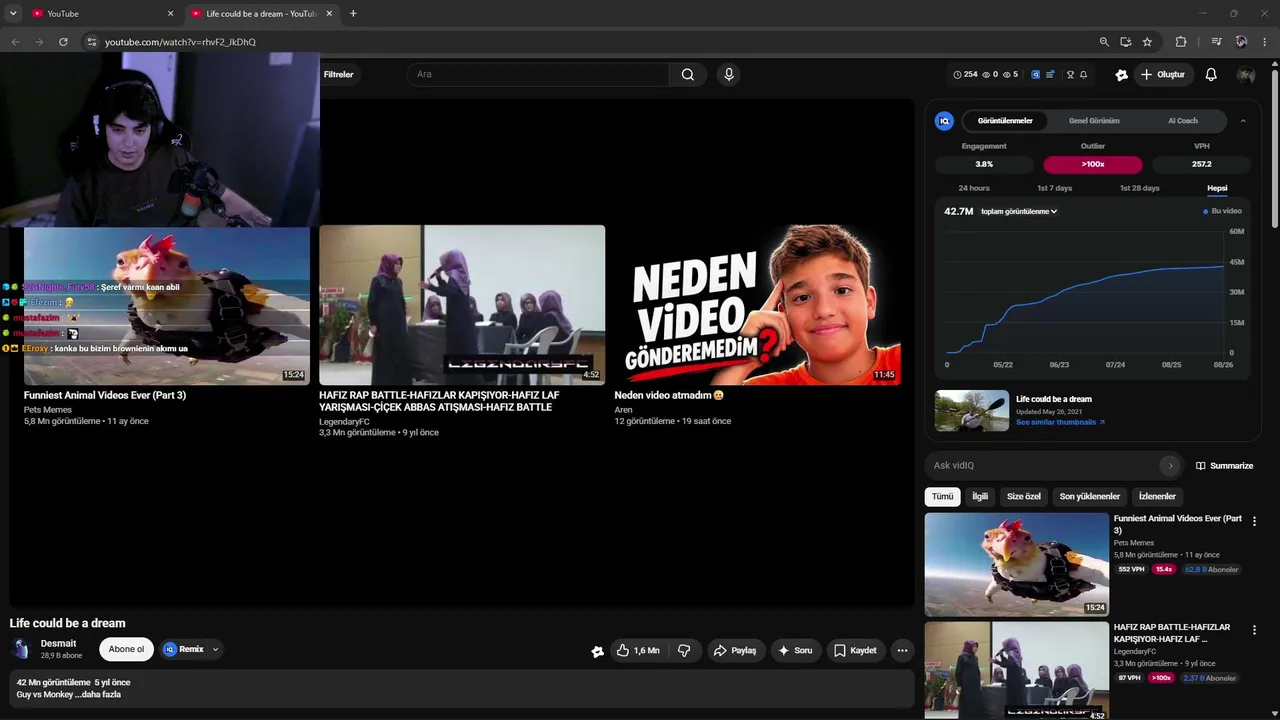Screen dimensions: 1280x720
Task: Save the video with Kaydet
Action: point(855,650)
